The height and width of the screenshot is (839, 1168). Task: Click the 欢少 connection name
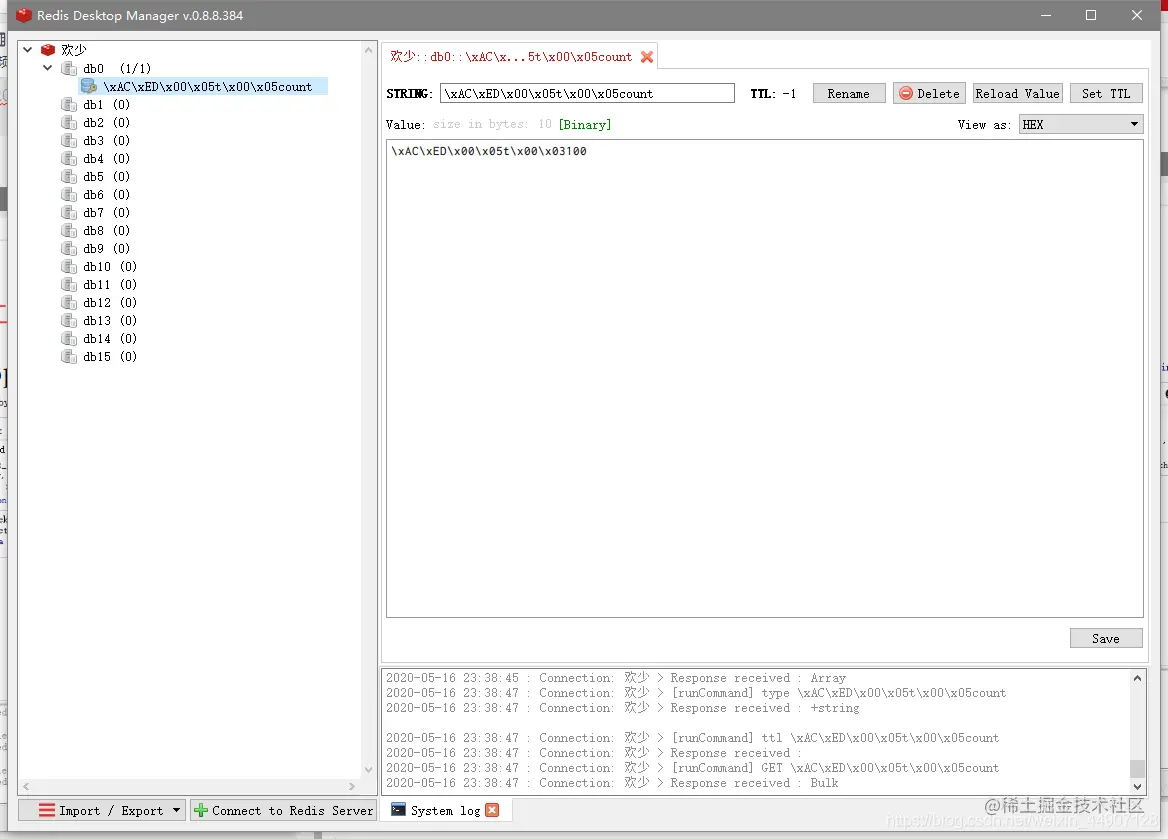point(74,50)
